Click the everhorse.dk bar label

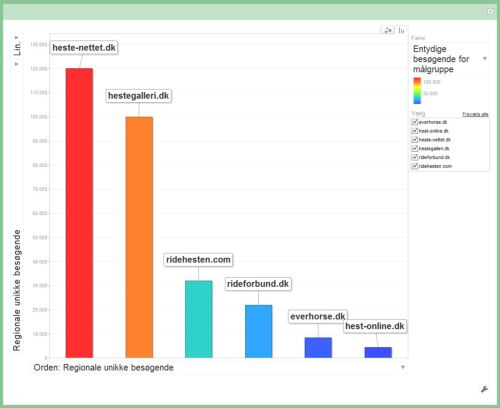[317, 316]
